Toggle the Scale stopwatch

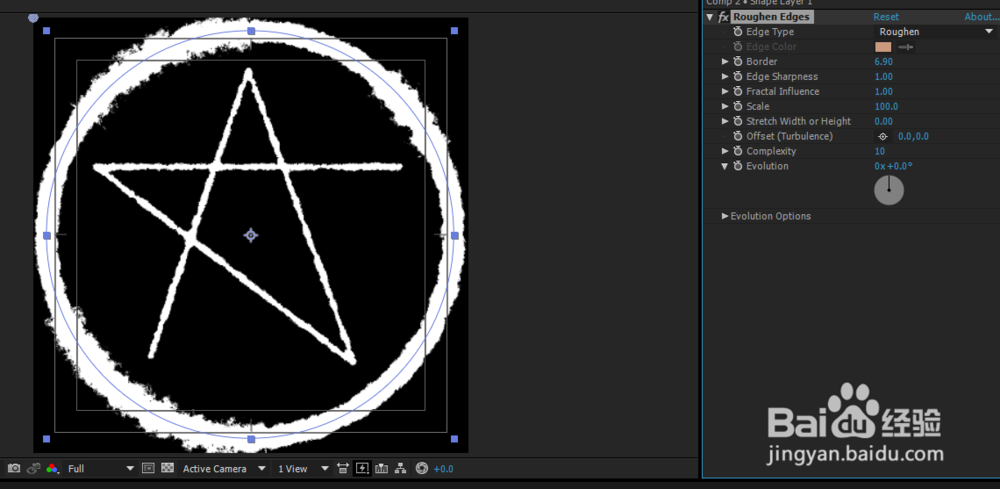[737, 106]
